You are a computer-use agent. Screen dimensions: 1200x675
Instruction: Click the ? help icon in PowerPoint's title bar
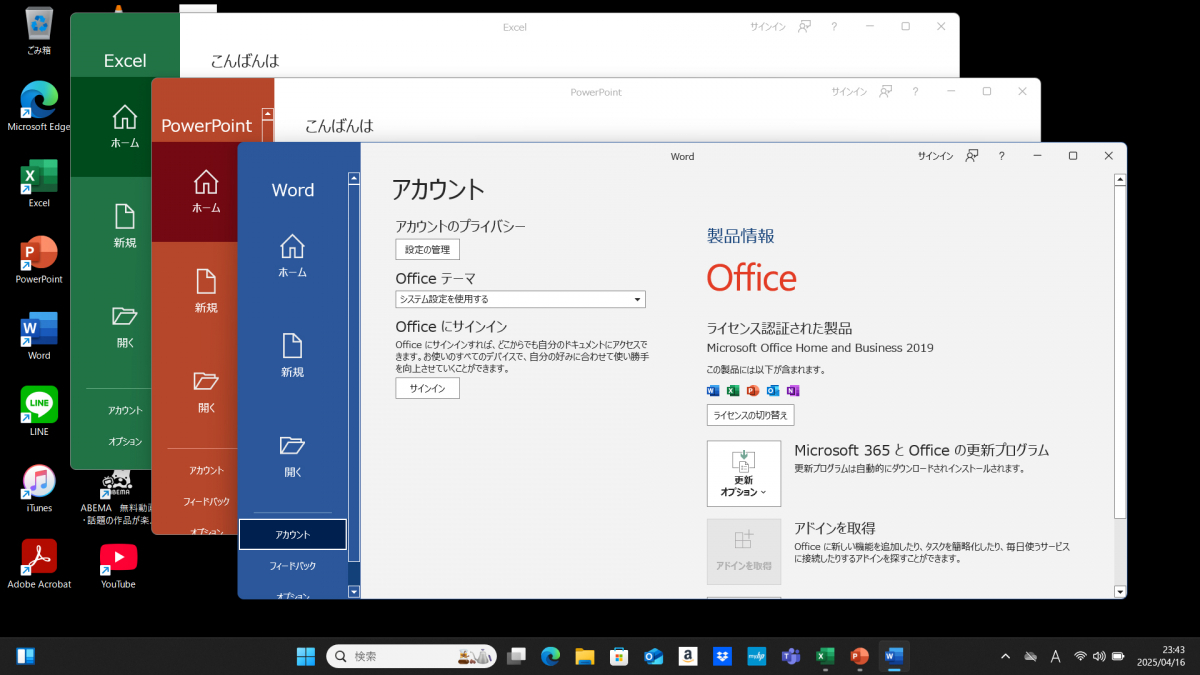coord(915,92)
